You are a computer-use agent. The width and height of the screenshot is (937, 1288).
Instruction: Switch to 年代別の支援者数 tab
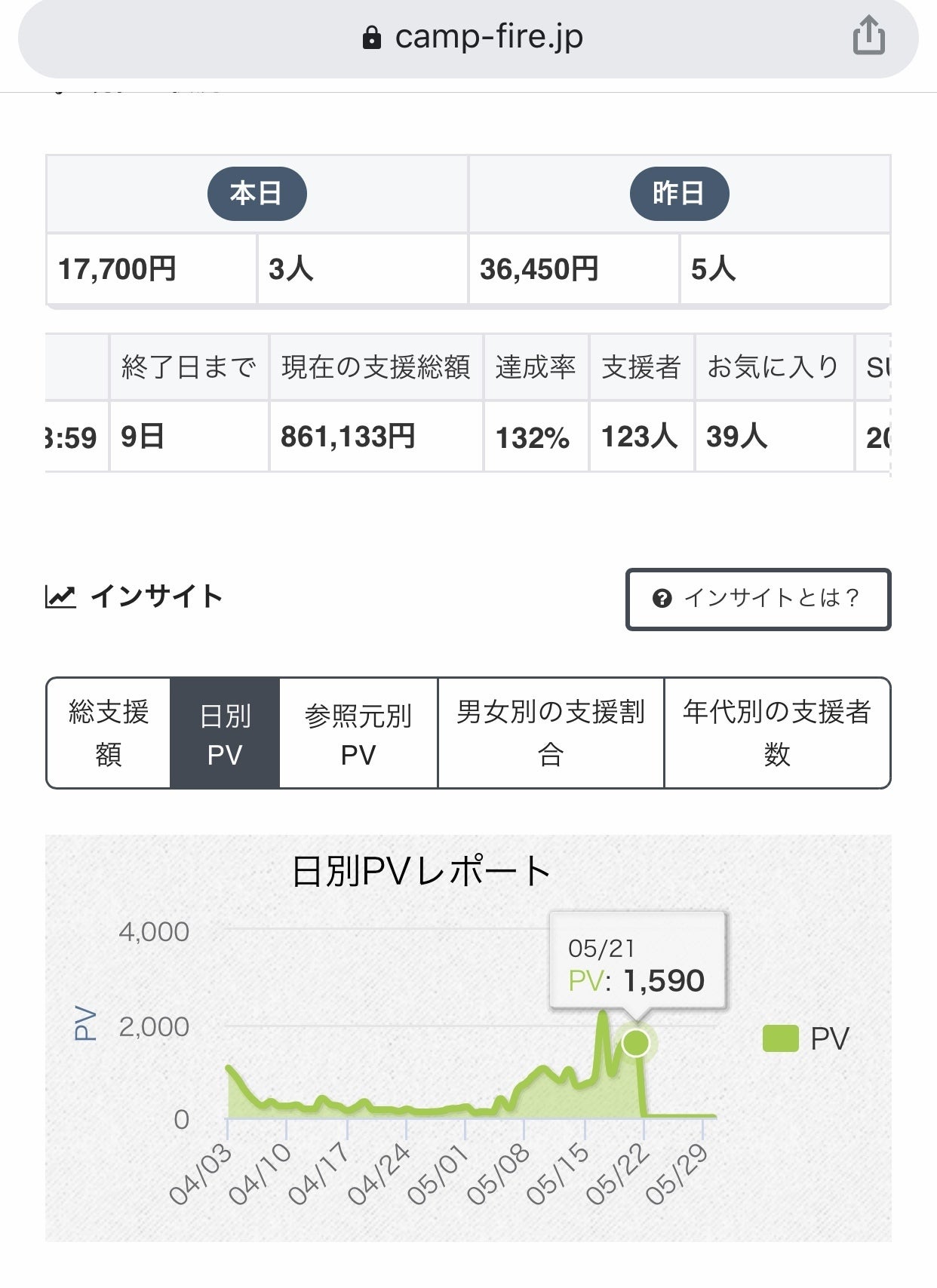777,733
